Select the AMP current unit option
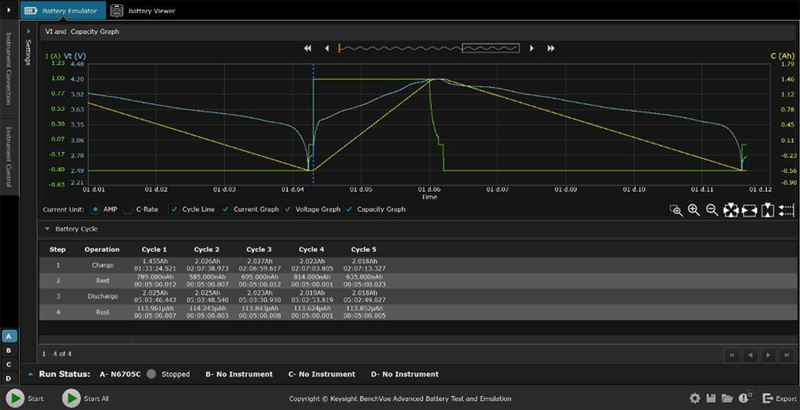This screenshot has width=800, height=410. (95, 210)
